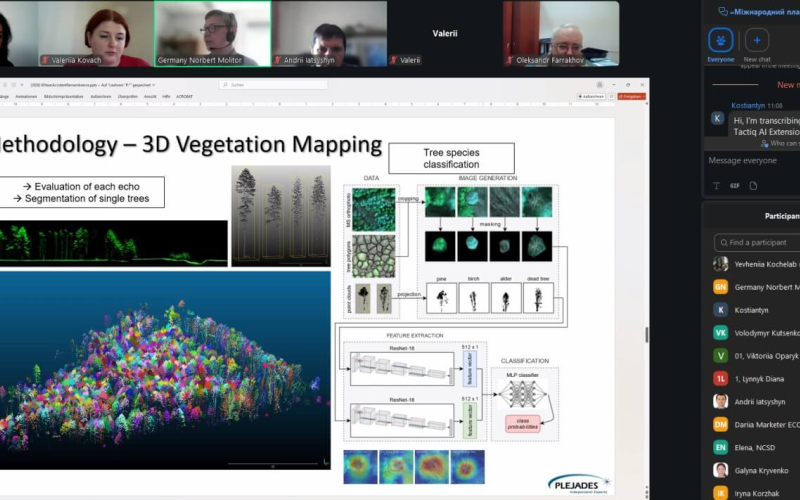Screen dimensions: 800x500
Task: Click participant name Iryna Korzhak
Action: pos(757,493)
